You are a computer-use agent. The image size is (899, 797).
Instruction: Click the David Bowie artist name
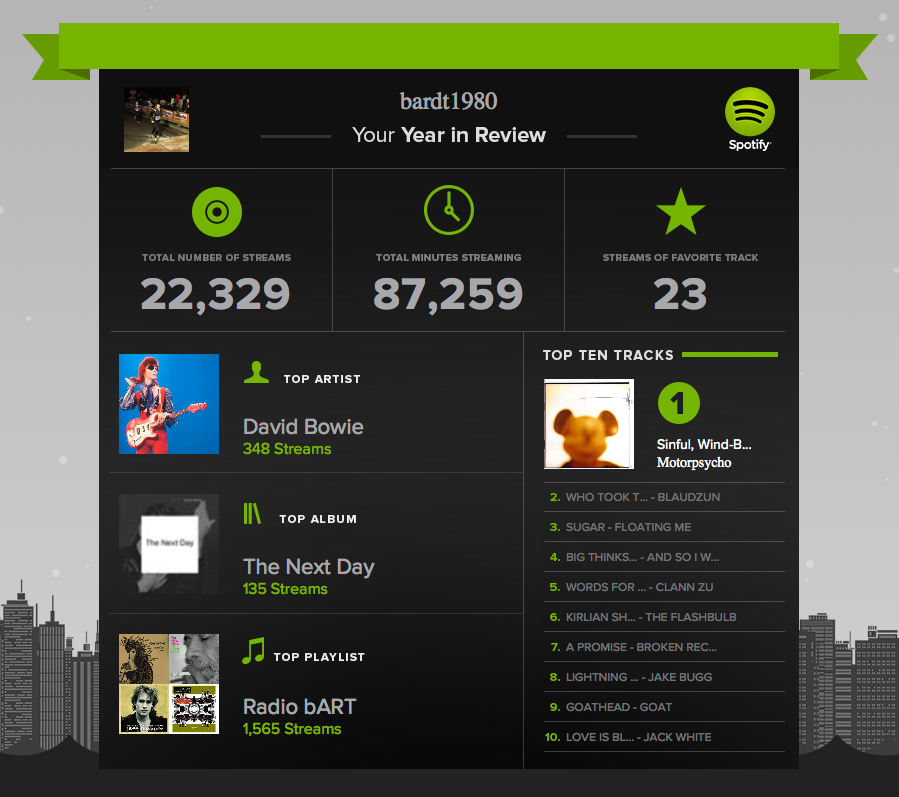(x=303, y=427)
